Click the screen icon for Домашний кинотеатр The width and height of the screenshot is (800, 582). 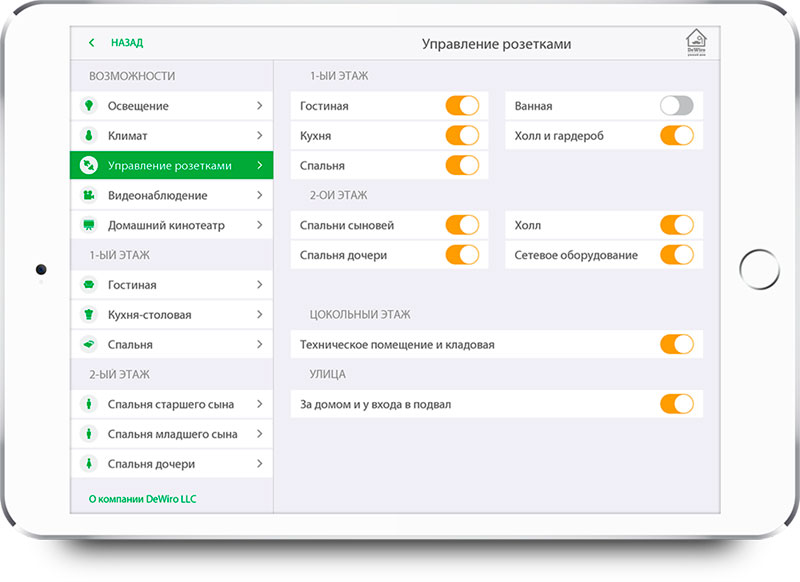(x=89, y=225)
